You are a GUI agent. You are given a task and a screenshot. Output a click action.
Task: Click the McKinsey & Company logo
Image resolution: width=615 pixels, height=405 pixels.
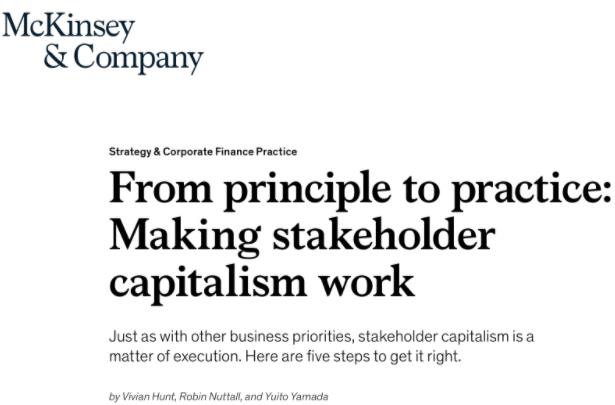pyautogui.click(x=102, y=41)
